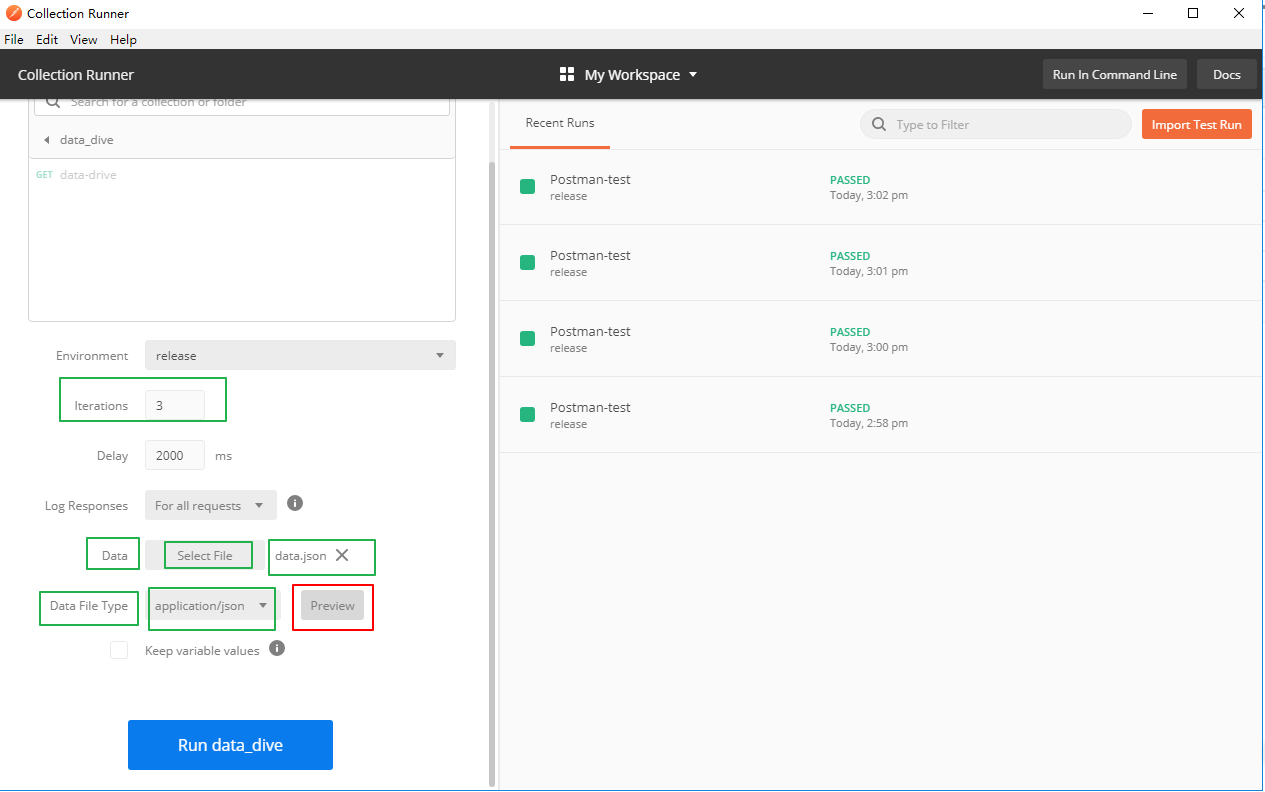
Task: Click the Run data_dive button
Action: 230,745
